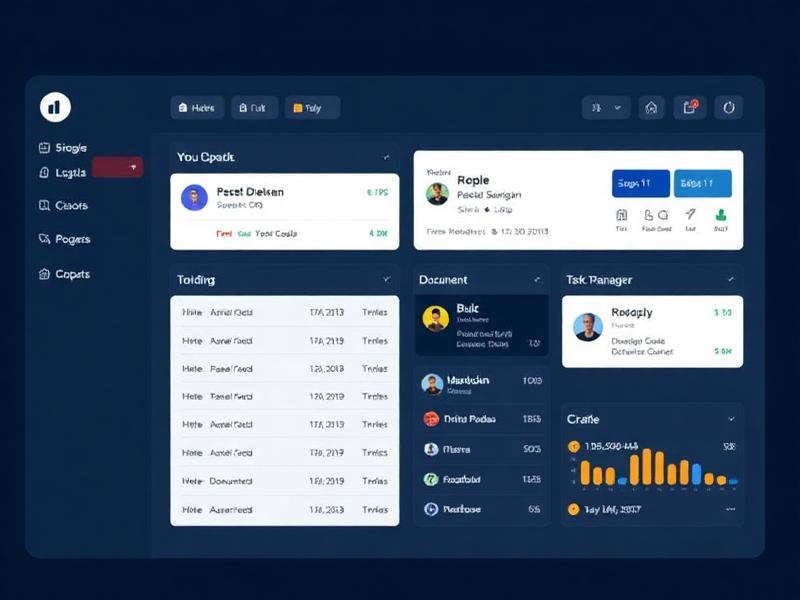Viewport: 800px width, 600px height.
Task: Open the Bulk document card
Action: click(x=482, y=325)
